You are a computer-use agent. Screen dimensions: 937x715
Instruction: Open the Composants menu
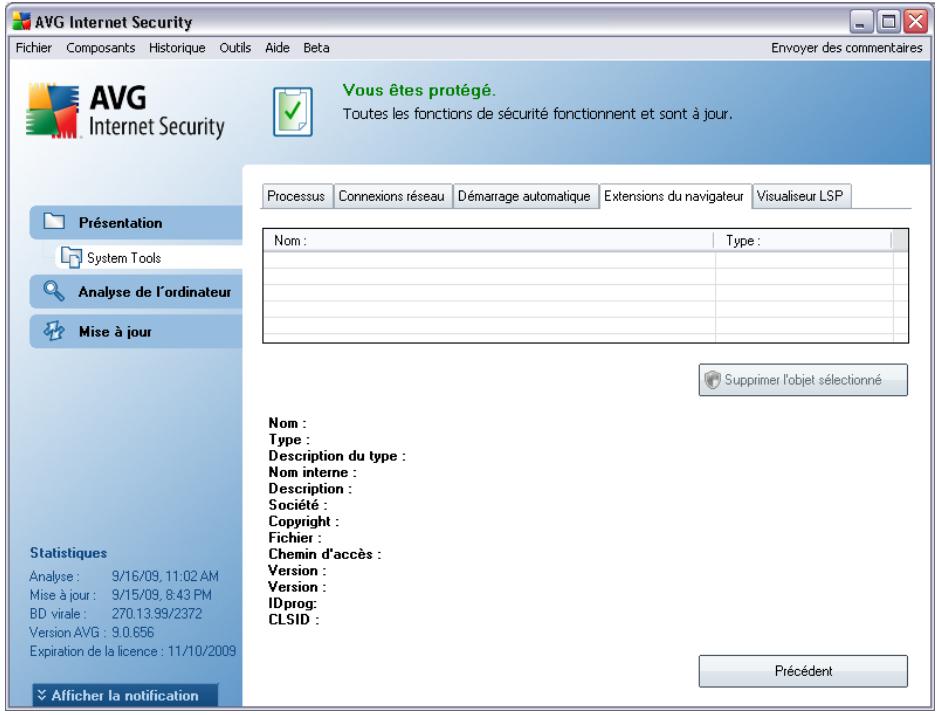pyautogui.click(x=100, y=48)
